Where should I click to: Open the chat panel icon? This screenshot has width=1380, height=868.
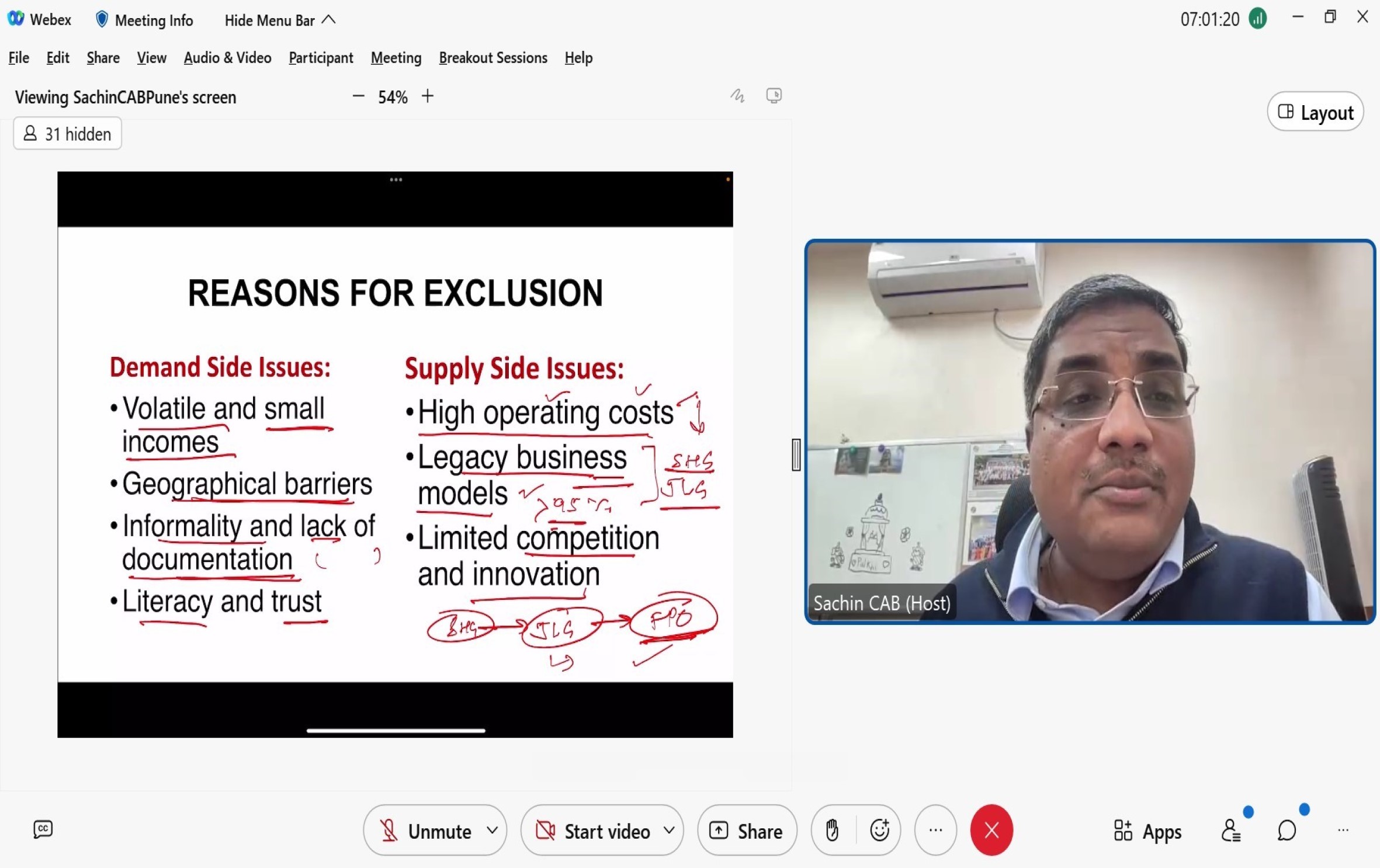coord(1287,830)
